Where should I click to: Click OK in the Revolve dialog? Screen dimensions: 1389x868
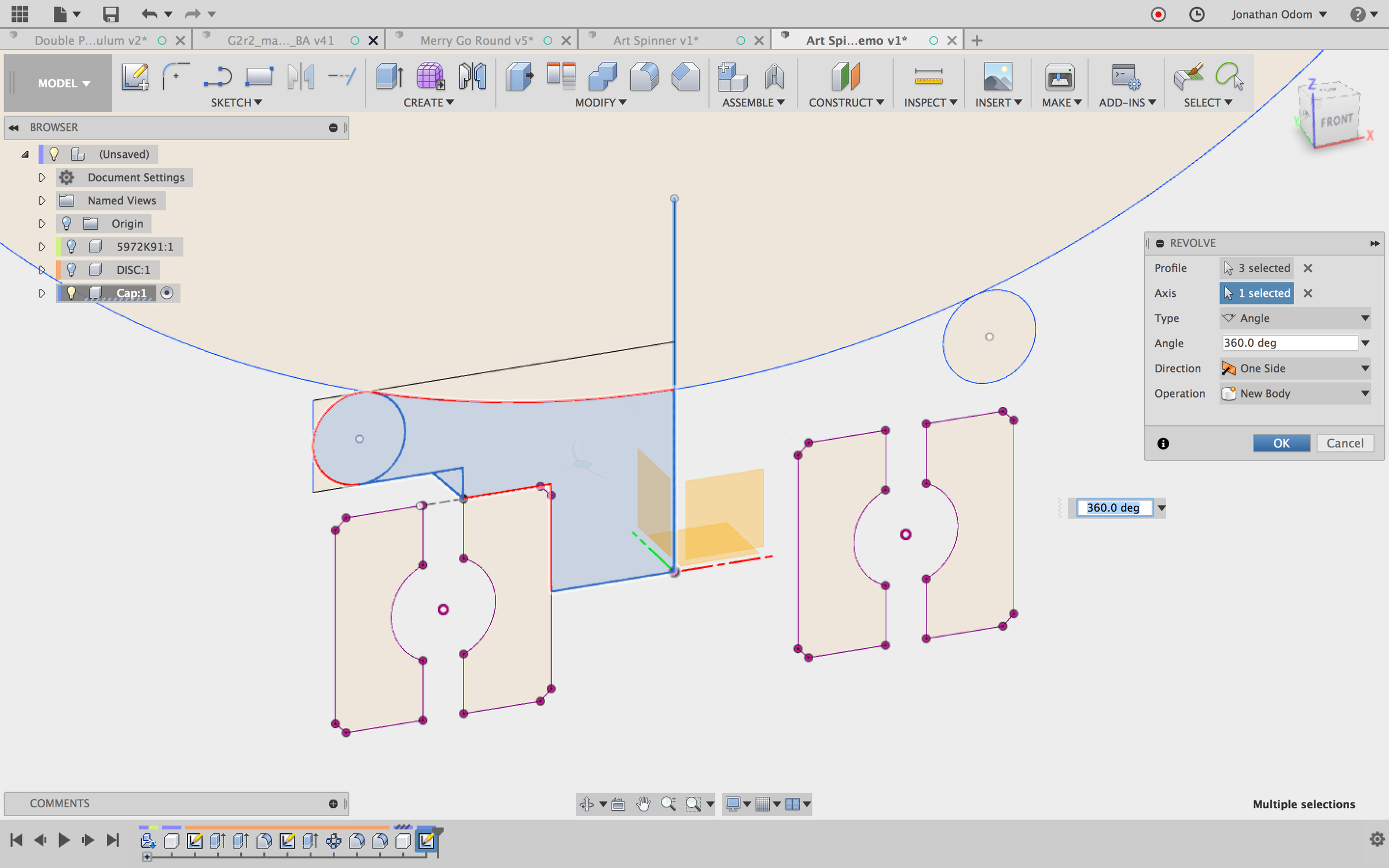1281,443
